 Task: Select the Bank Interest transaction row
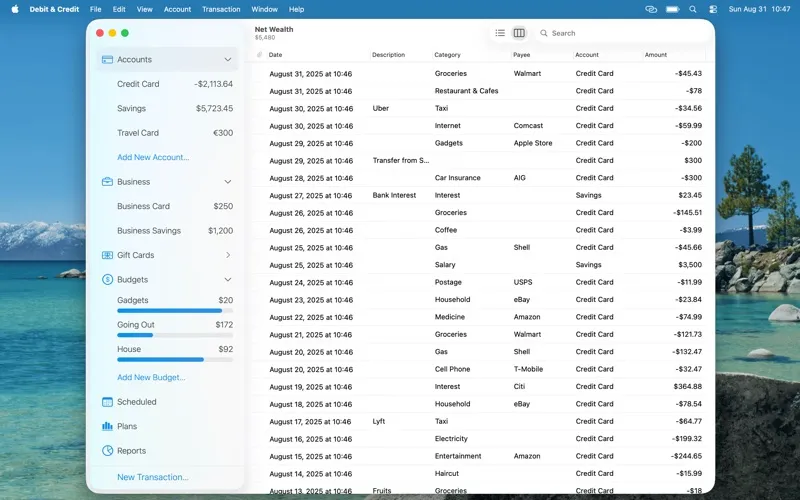(x=480, y=195)
